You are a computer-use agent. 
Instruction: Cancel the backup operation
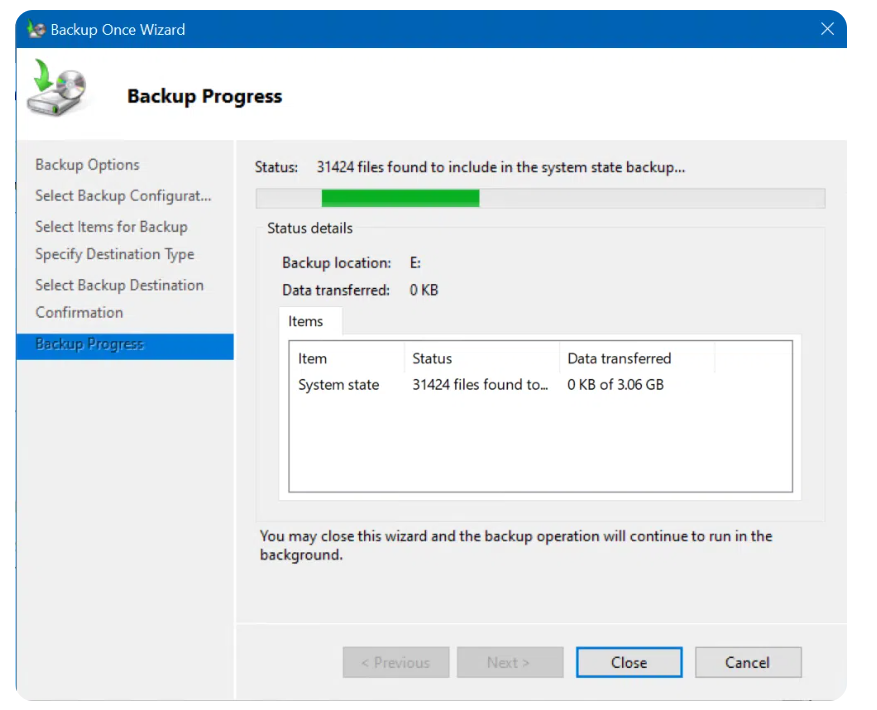pyautogui.click(x=747, y=662)
